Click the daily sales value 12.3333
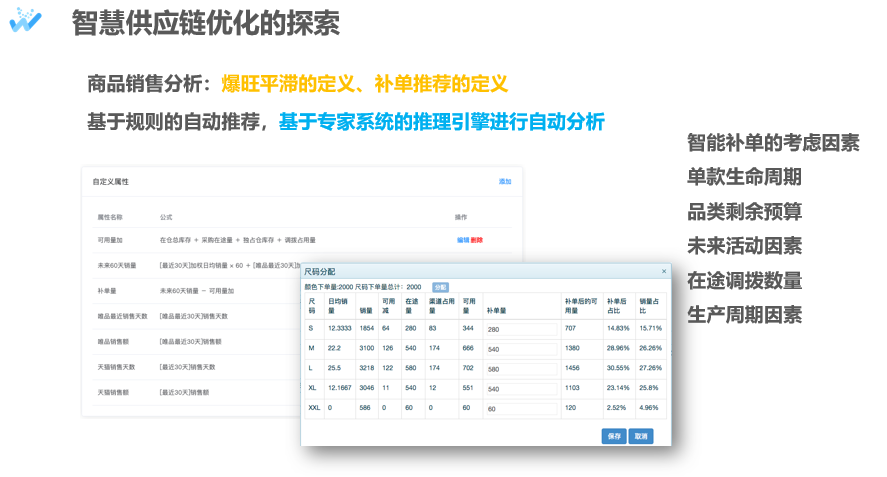The width and height of the screenshot is (887, 477). (x=339, y=328)
